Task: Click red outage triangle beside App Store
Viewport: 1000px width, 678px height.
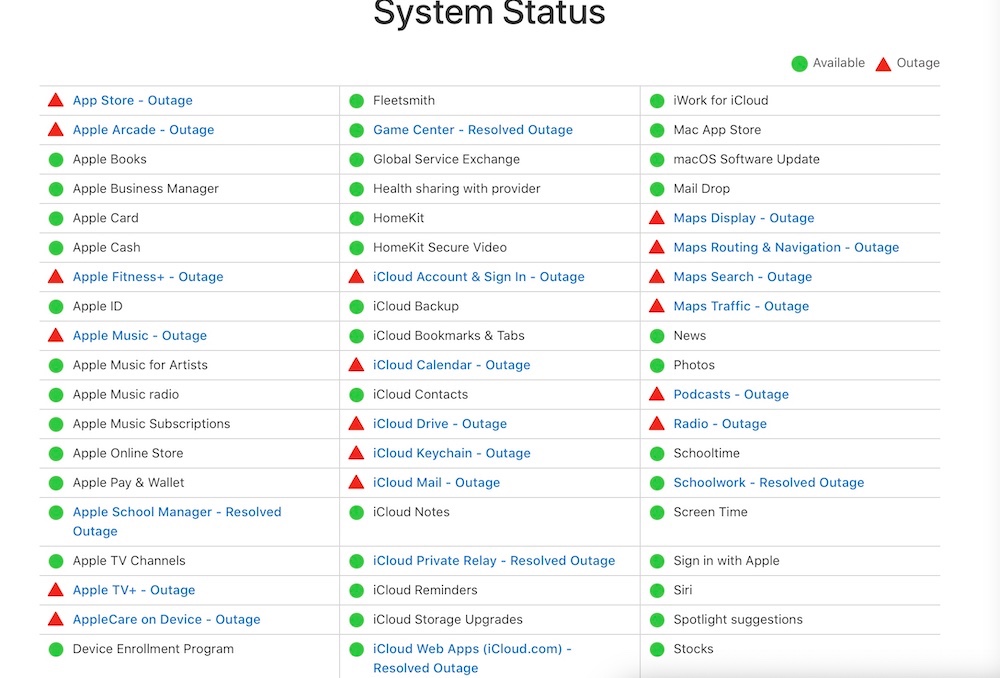Action: tap(56, 100)
